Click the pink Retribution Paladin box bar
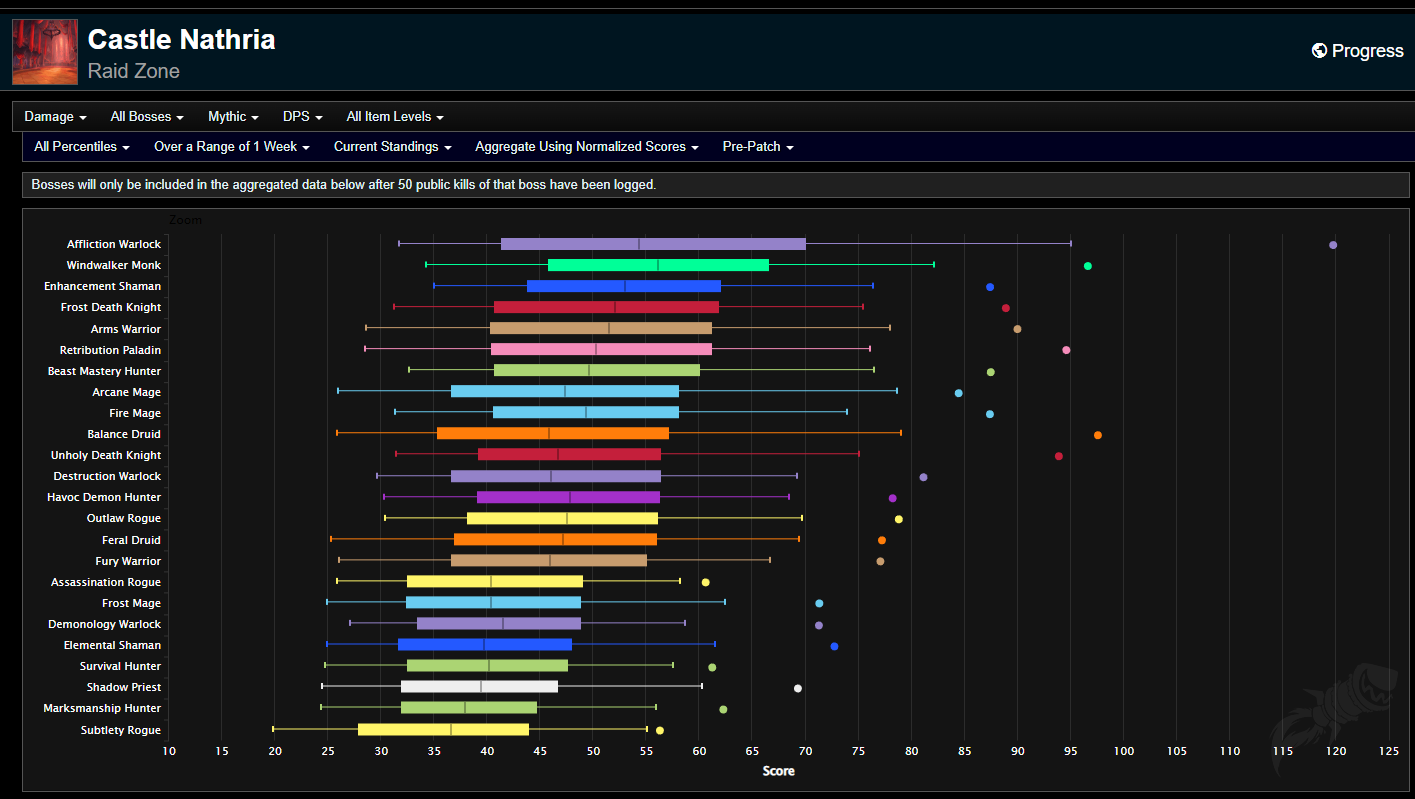 [x=601, y=349]
